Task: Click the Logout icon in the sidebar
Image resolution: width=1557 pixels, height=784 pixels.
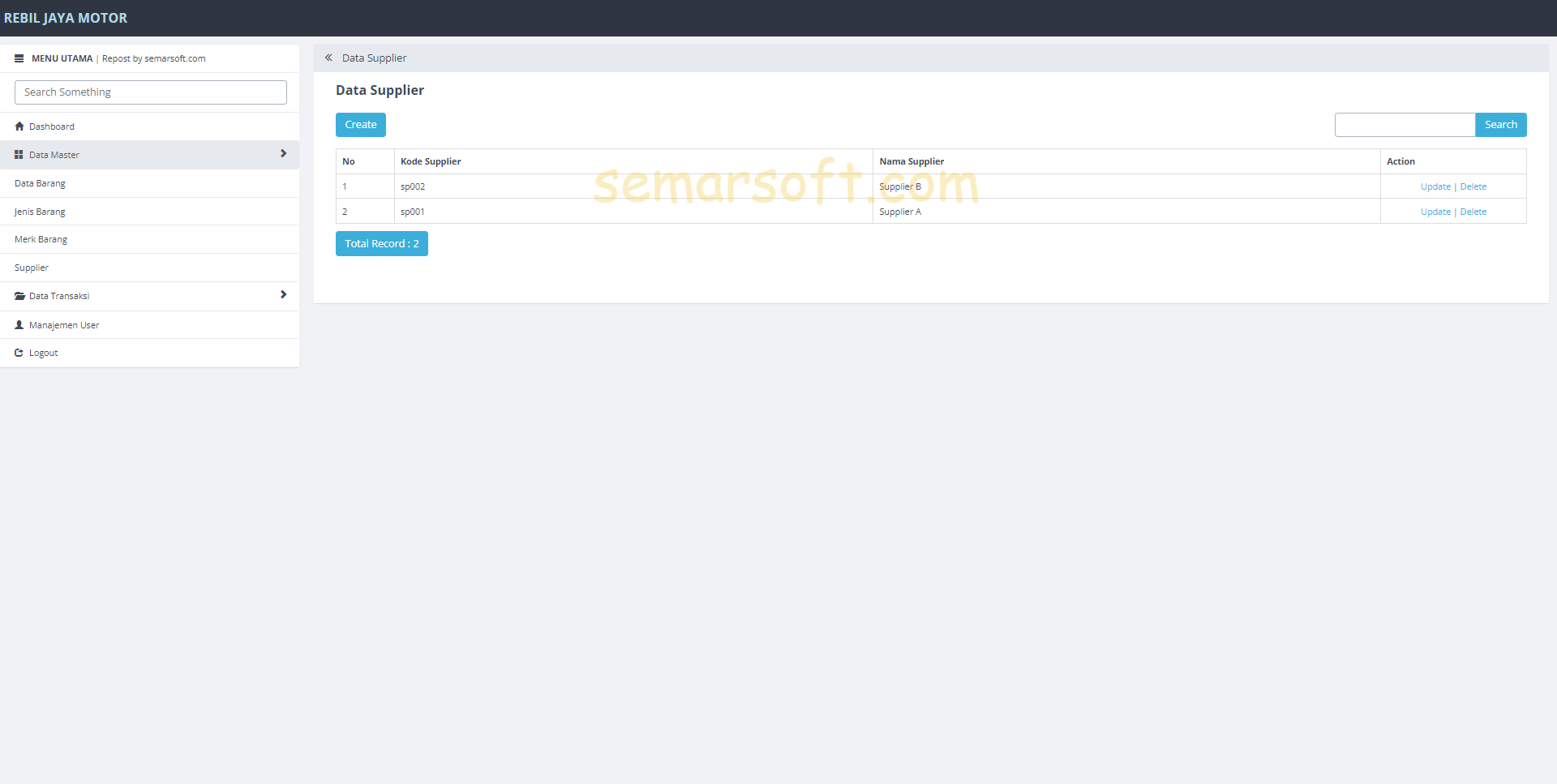Action: pyautogui.click(x=19, y=352)
